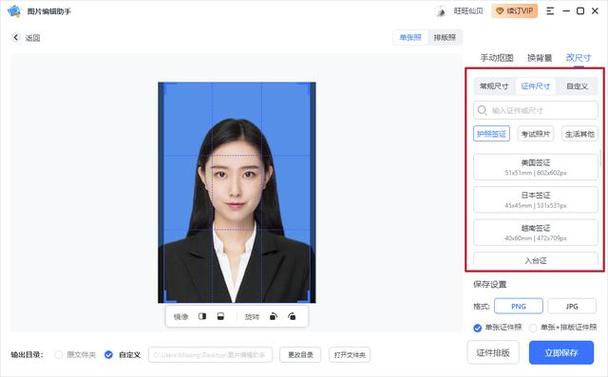Open the 换背景 change background tab
The image size is (608, 377).
pos(539,58)
